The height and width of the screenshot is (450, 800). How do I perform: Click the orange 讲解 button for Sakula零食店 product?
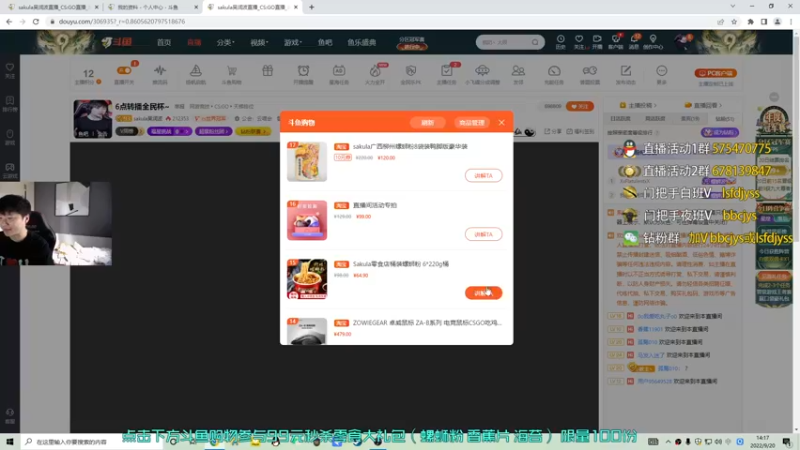coord(483,293)
